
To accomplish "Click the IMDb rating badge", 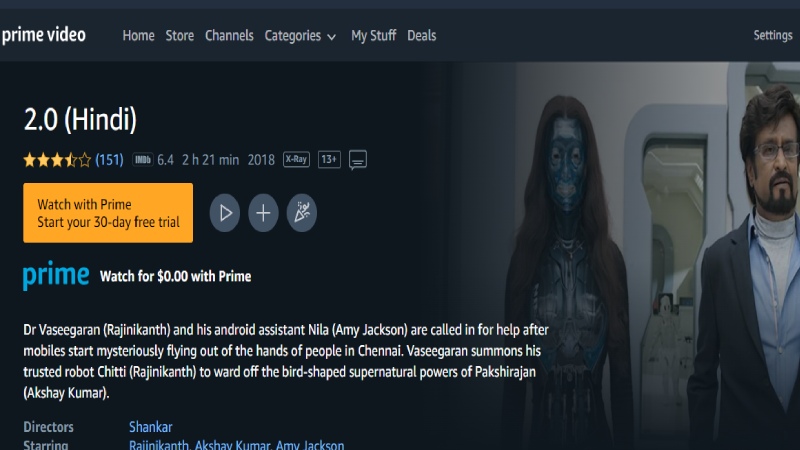I will pyautogui.click(x=142, y=160).
